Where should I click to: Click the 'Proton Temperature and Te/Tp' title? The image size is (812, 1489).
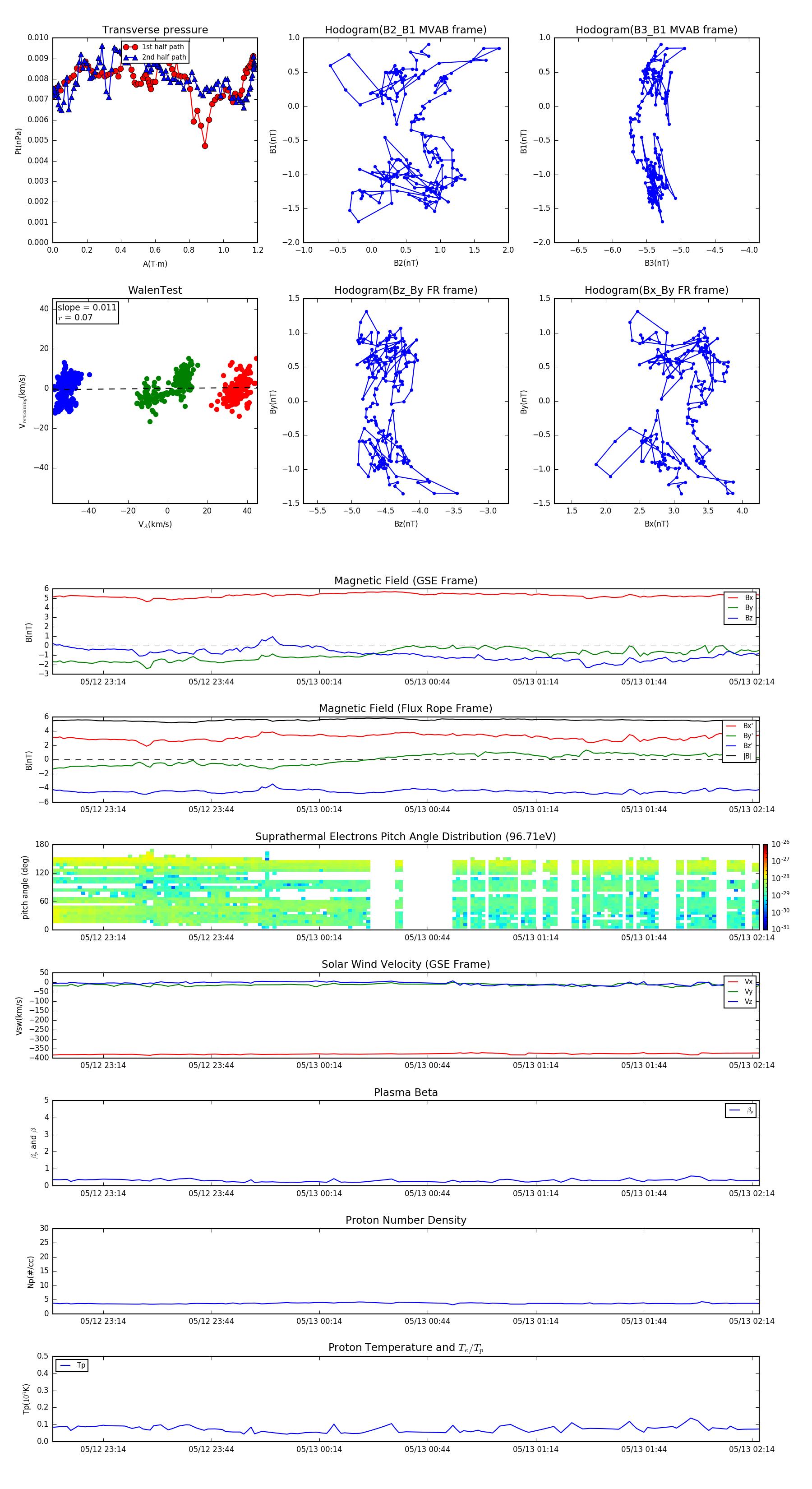[x=406, y=1347]
